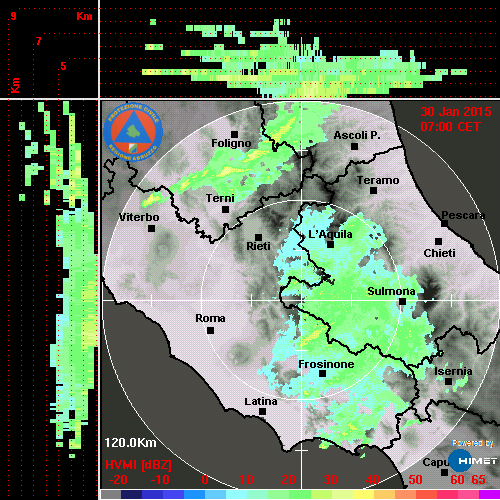
Task: Click the Pescara text label
Action: pos(463,215)
